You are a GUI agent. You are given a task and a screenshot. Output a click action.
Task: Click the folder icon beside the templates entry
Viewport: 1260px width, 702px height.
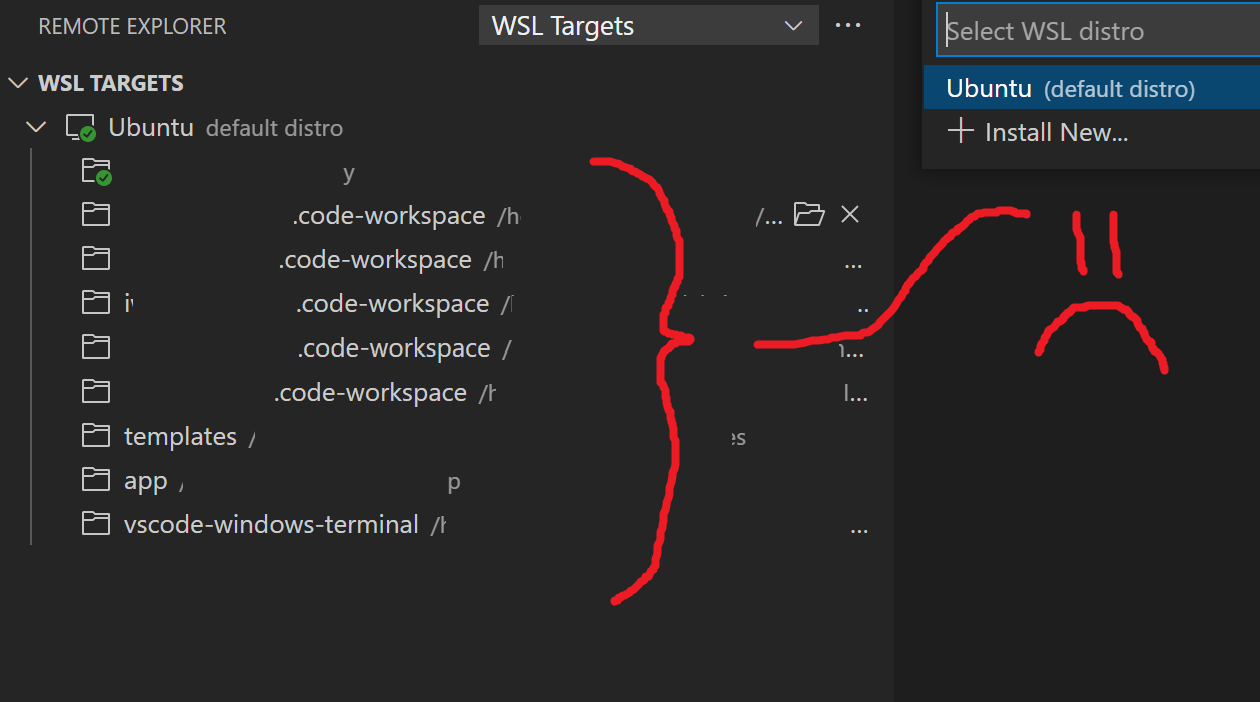coord(95,435)
